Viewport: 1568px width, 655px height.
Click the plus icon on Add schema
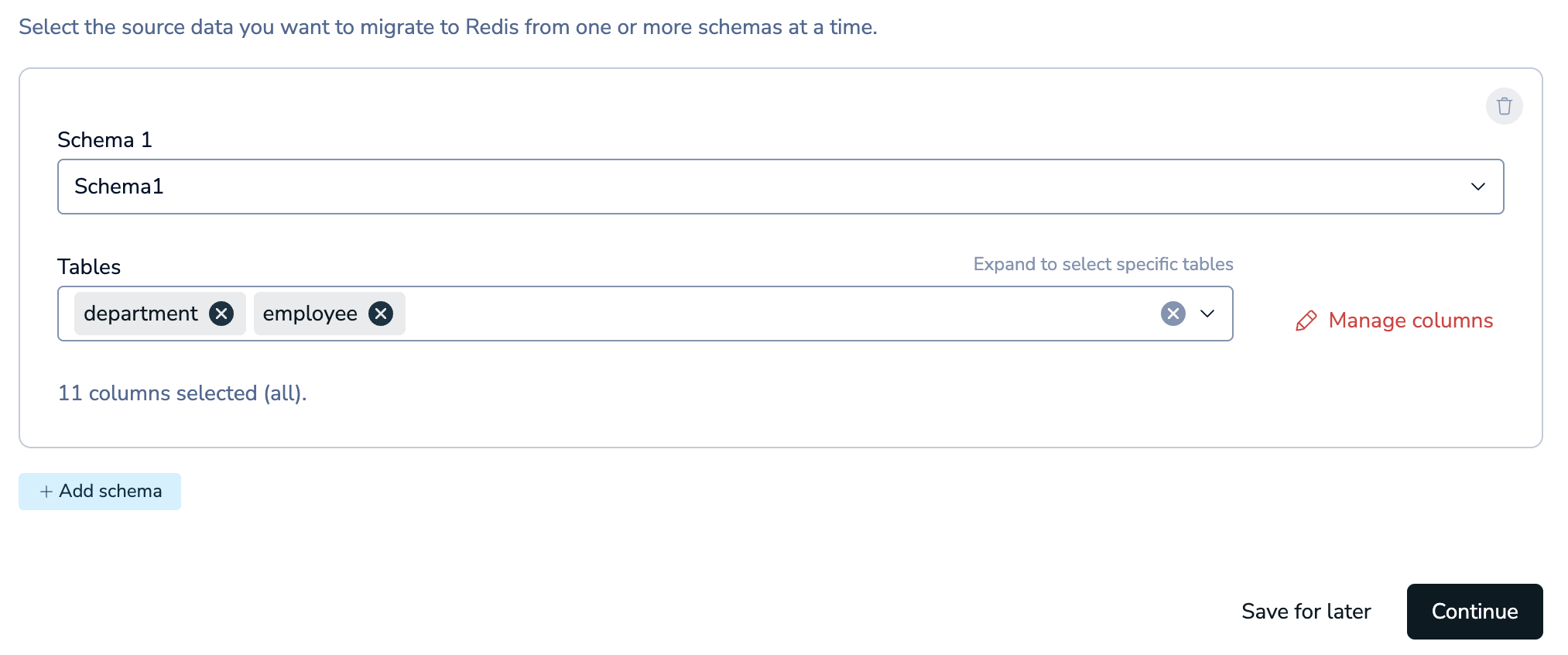point(46,492)
